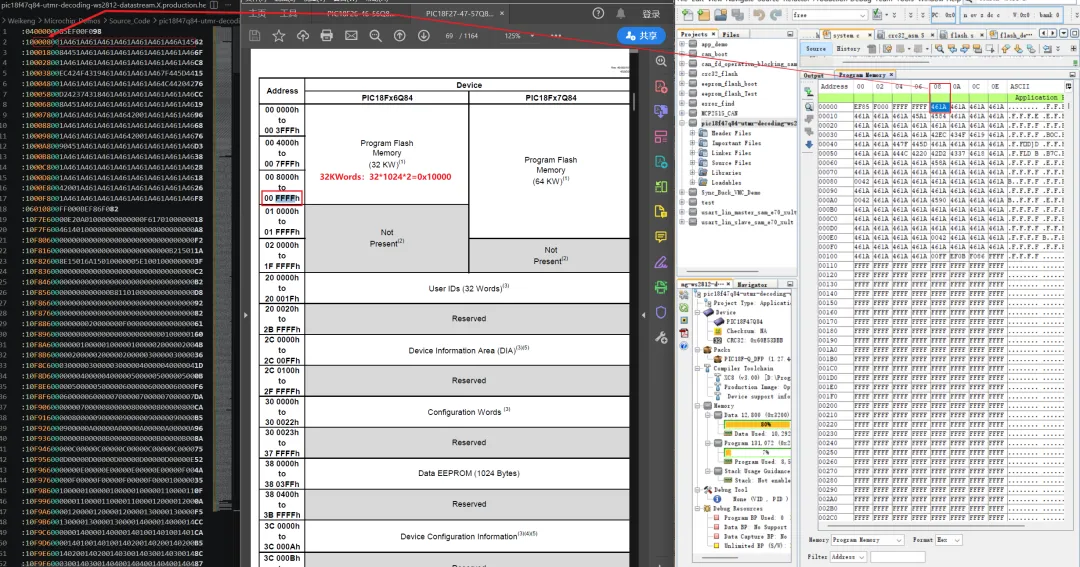Expand the can_boot project node
Viewport: 1080px width, 567px height.
pyautogui.click(x=683, y=54)
